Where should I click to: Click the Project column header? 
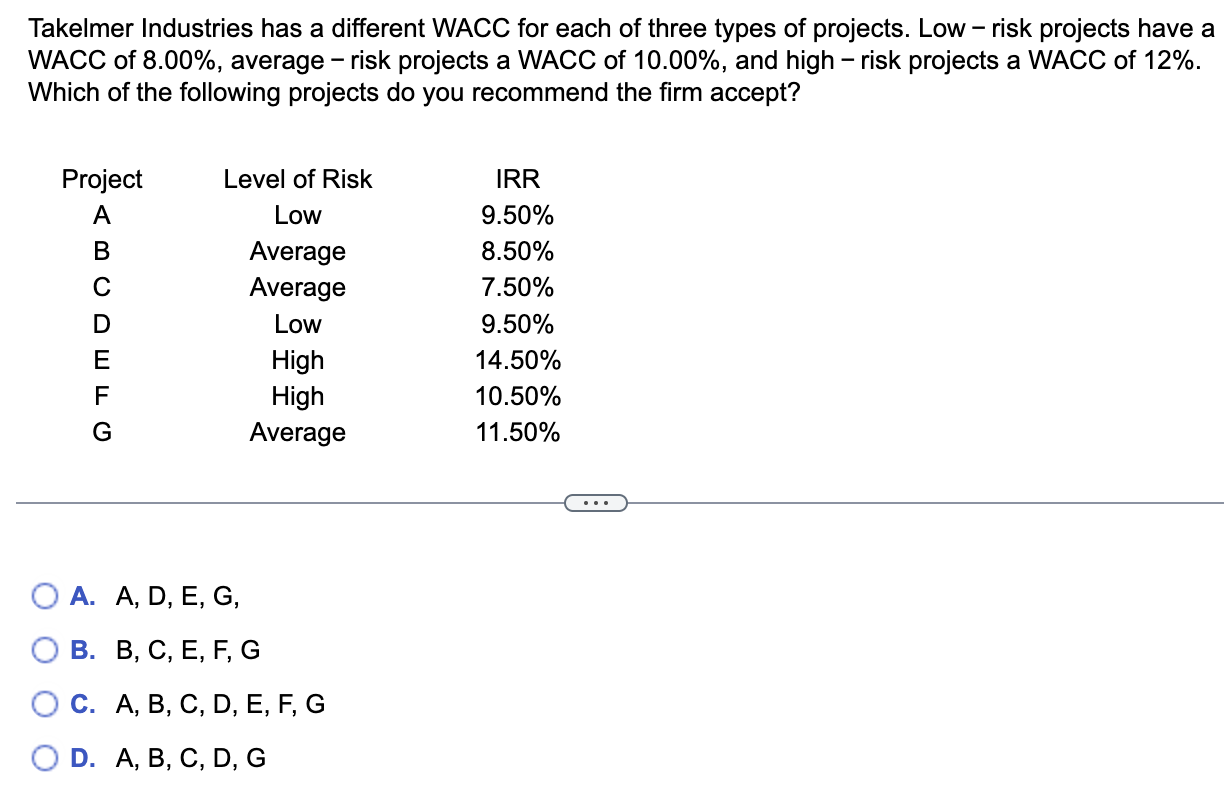coord(101,179)
